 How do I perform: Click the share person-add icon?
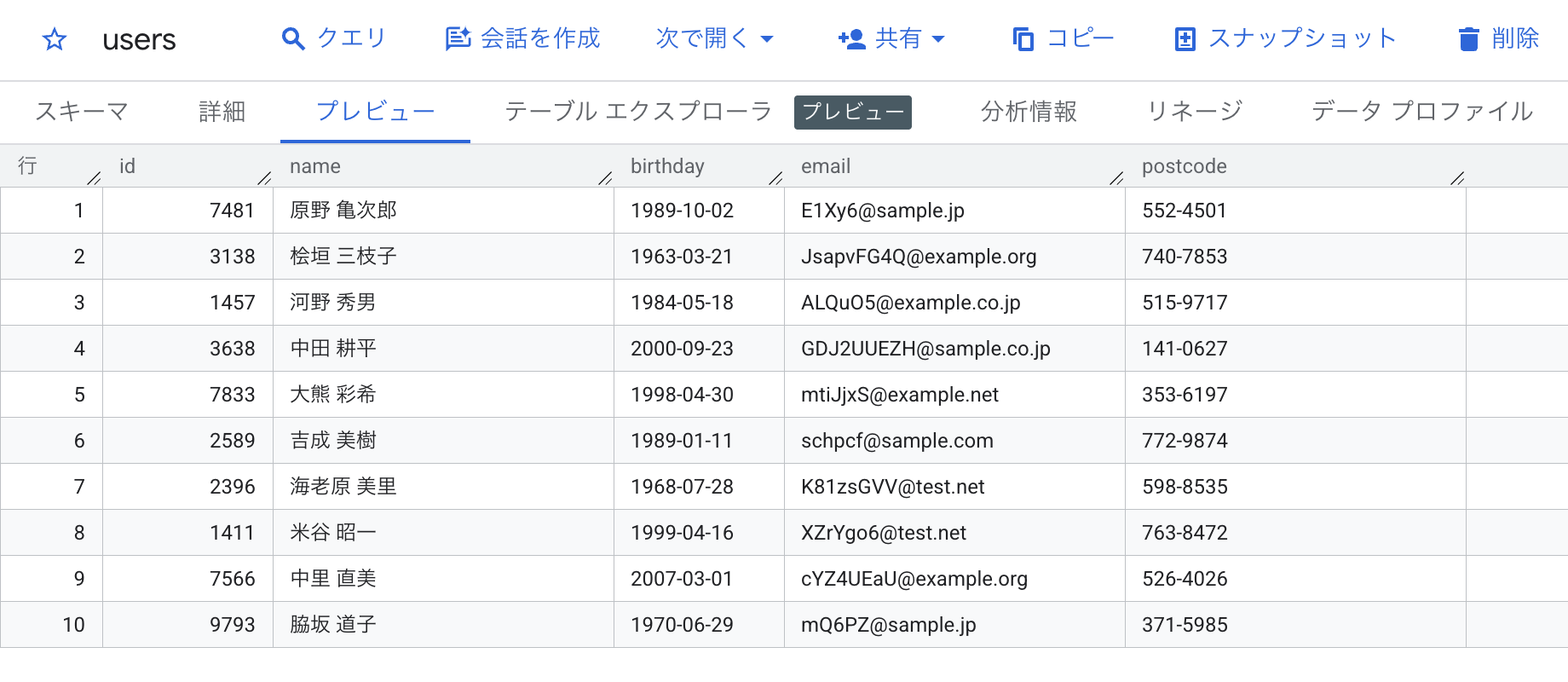tap(851, 39)
